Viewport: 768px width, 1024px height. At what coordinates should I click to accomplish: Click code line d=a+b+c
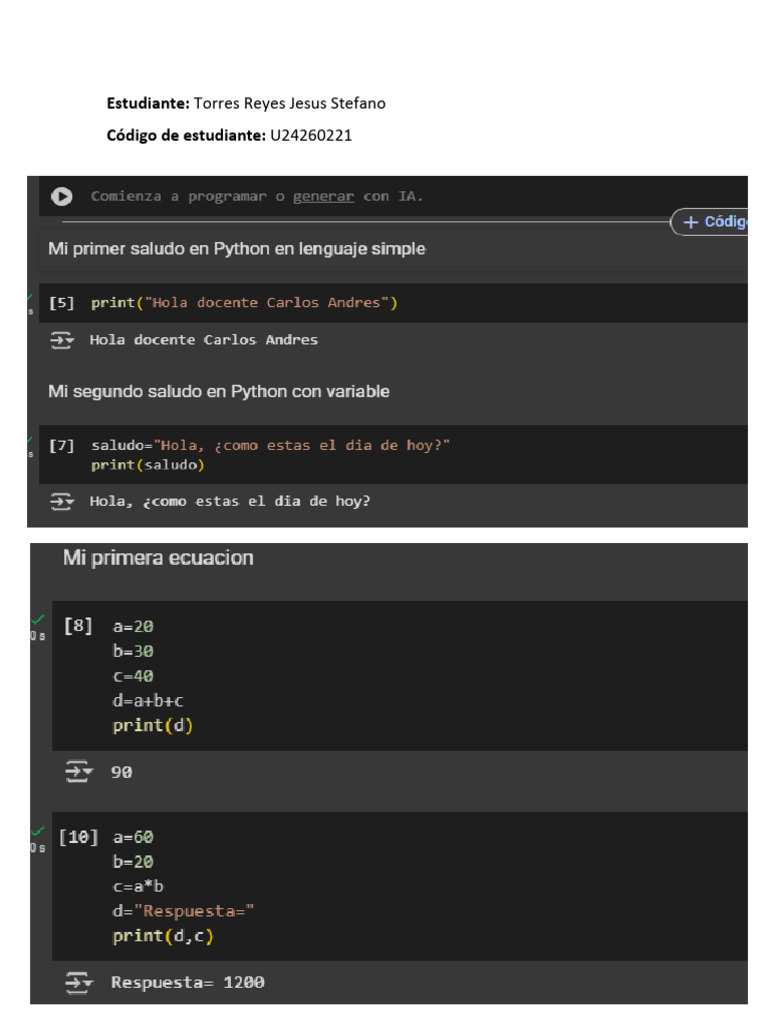coord(148,701)
